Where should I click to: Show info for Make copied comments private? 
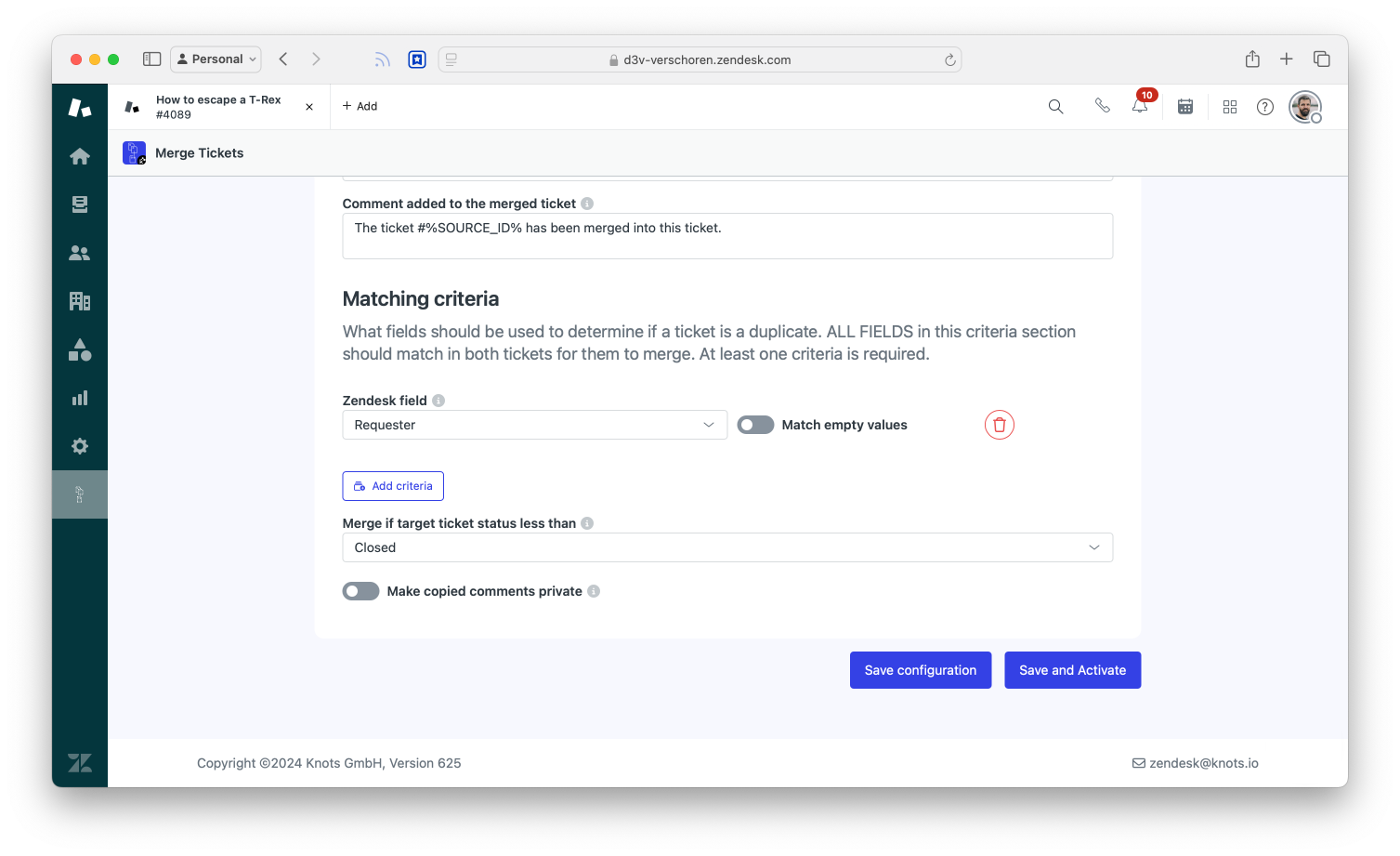tap(594, 591)
